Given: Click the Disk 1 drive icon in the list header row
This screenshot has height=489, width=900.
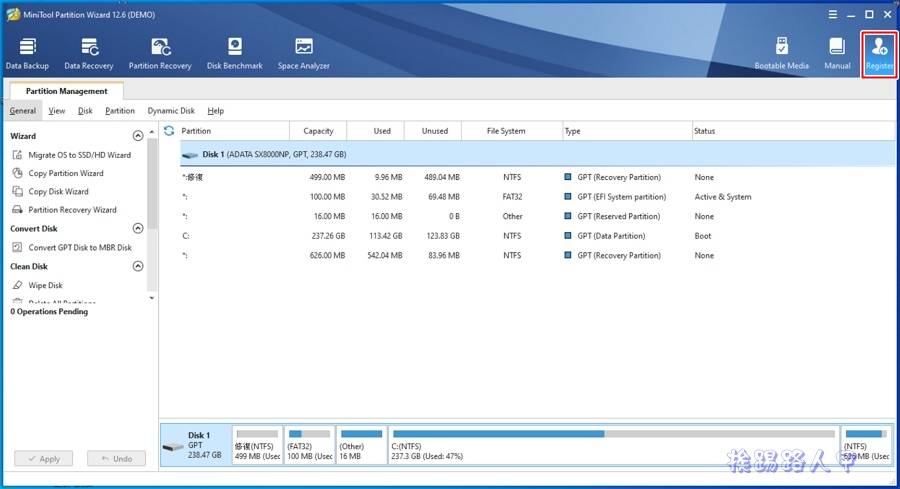Looking at the screenshot, I should [x=190, y=155].
